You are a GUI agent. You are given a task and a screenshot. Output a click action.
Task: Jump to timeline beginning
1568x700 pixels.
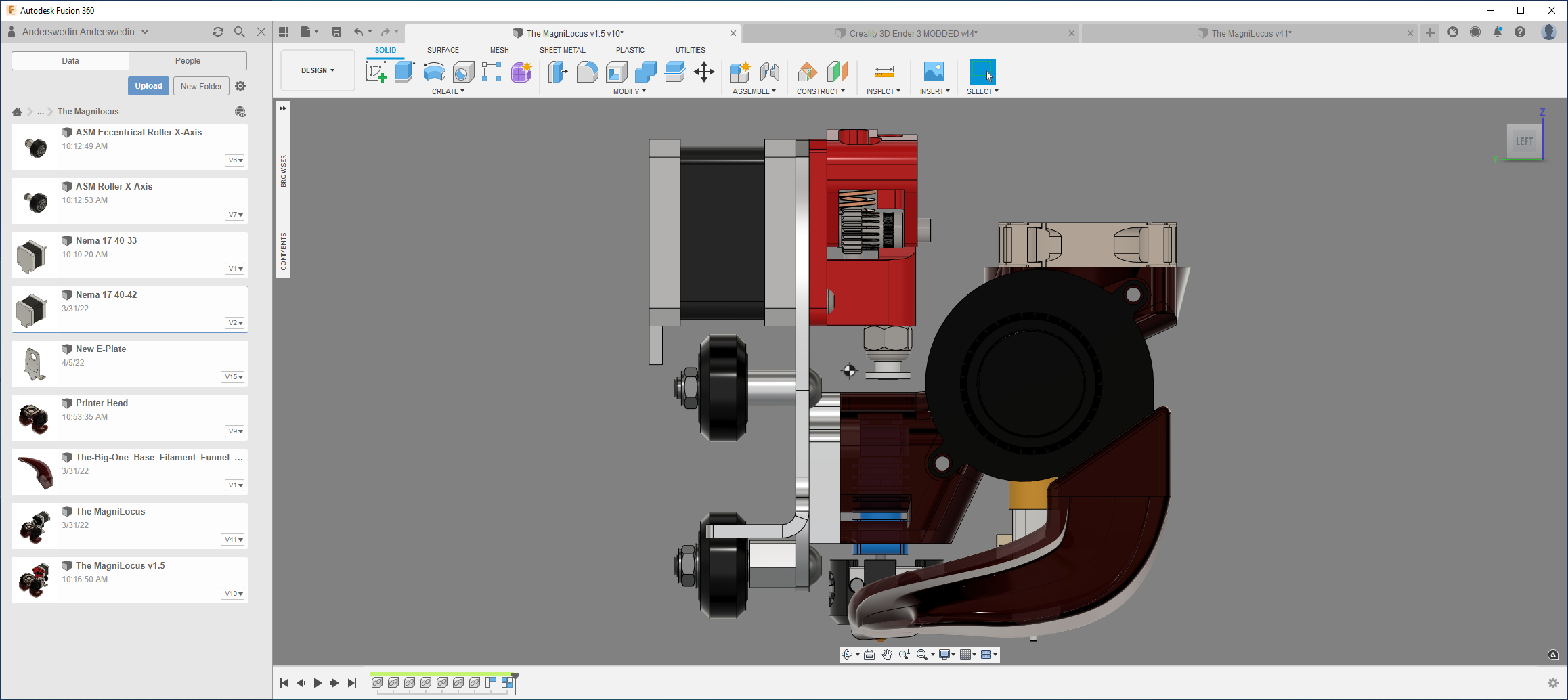coord(284,683)
